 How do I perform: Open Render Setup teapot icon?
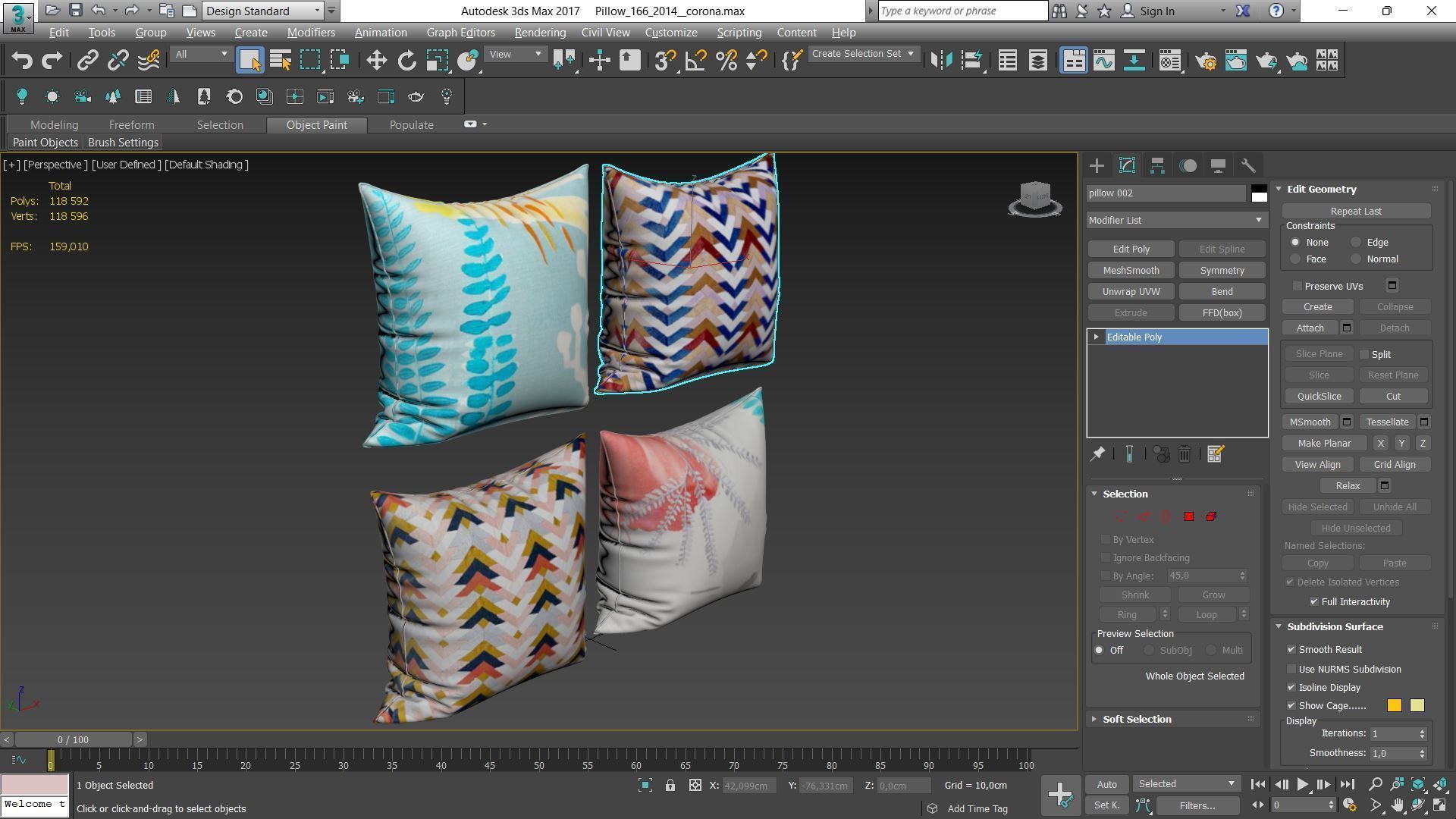coord(1206,61)
